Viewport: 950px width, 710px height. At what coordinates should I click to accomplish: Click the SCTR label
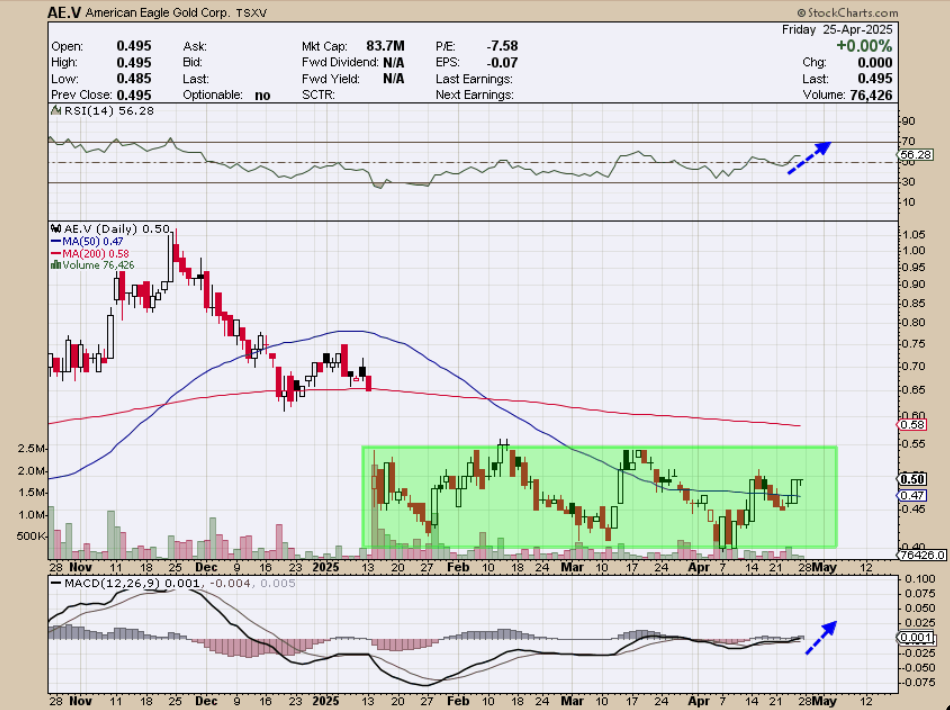(x=319, y=95)
